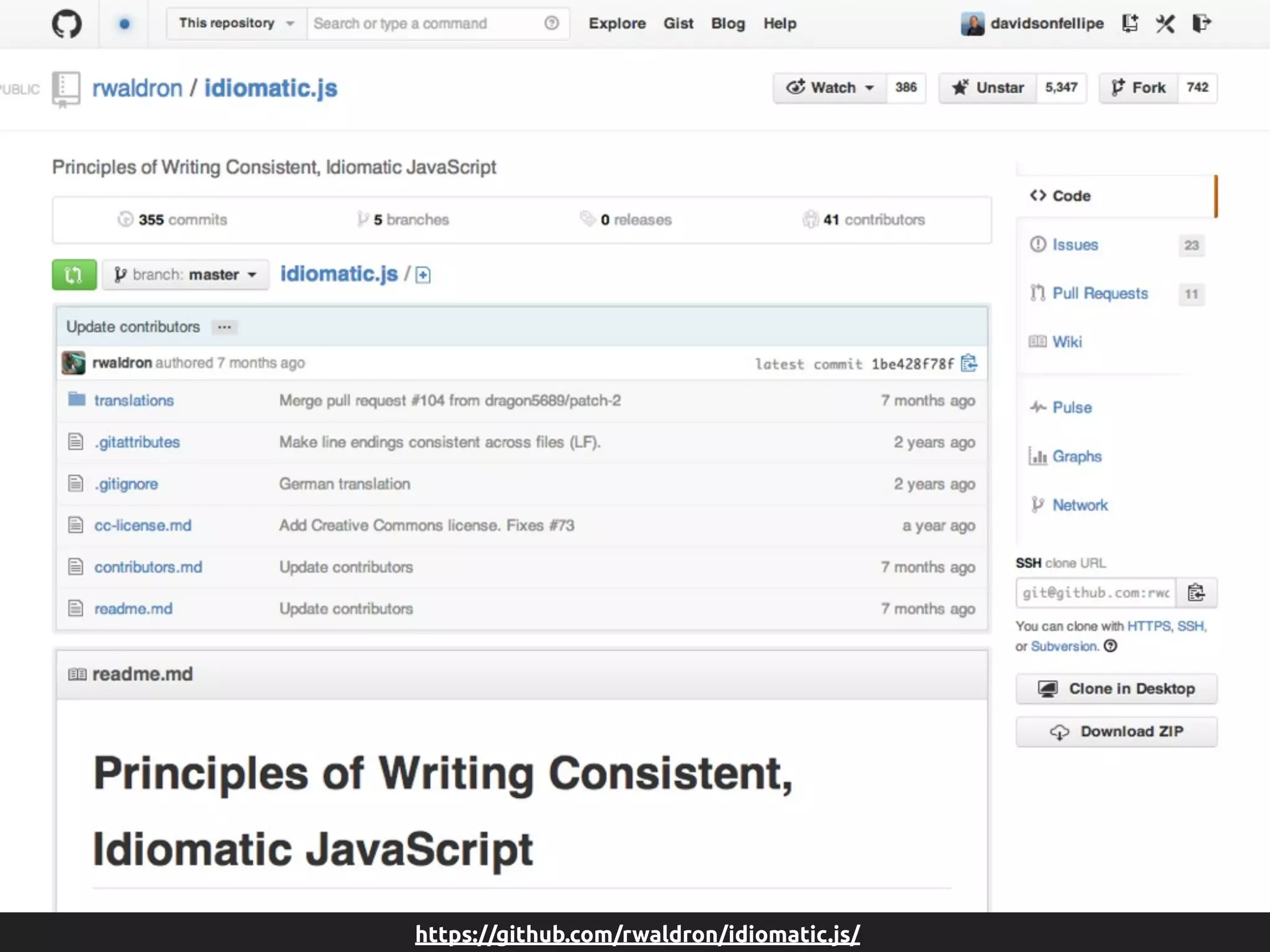The image size is (1270, 952).
Task: Click idiomatic.js breadcrumb path link
Action: (339, 273)
